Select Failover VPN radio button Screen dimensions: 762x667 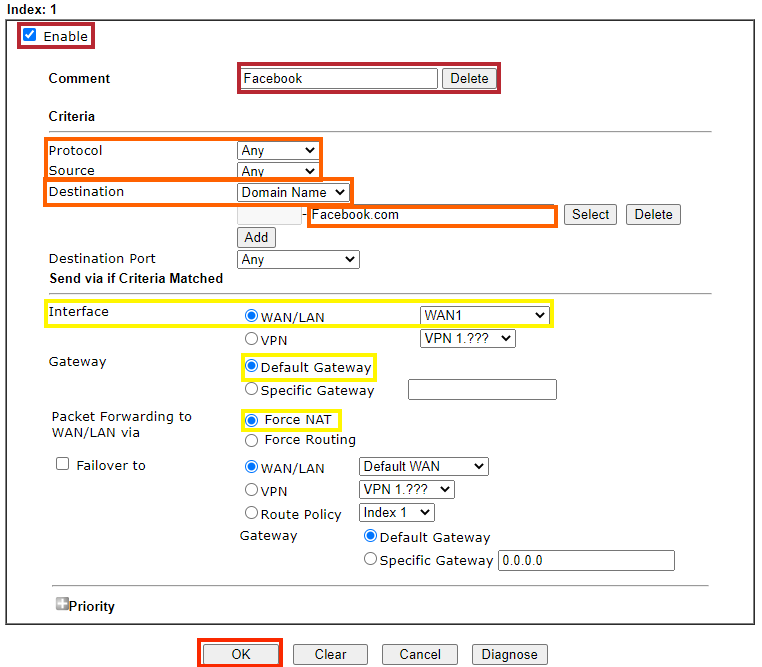[251, 490]
